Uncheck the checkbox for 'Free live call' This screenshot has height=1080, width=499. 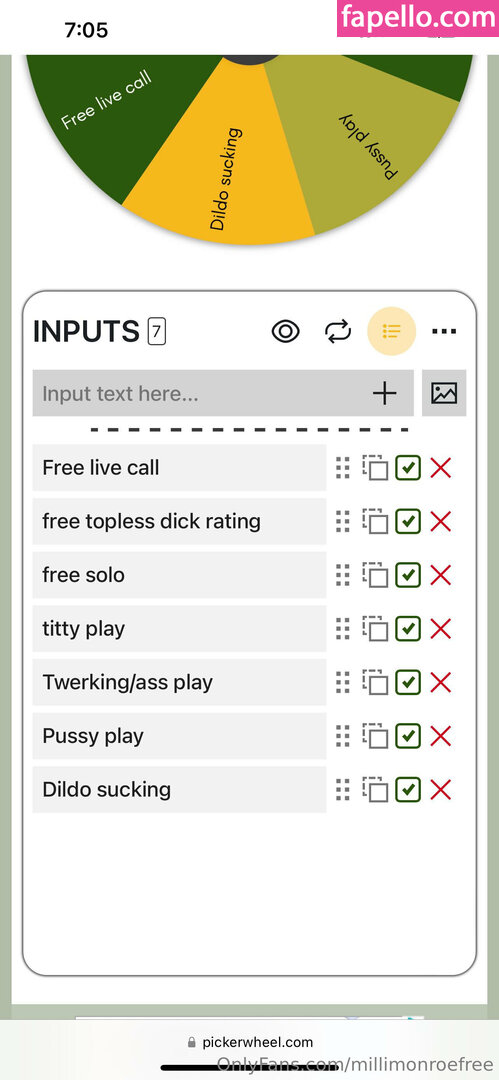click(408, 468)
